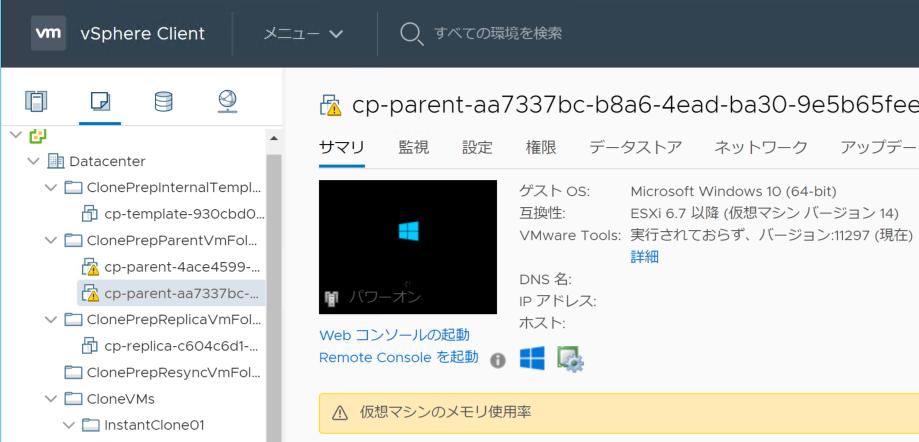Viewport: 919px width, 442px height.
Task: Click ClonePrepInternalTempl... folder icon
Action: [x=73, y=188]
